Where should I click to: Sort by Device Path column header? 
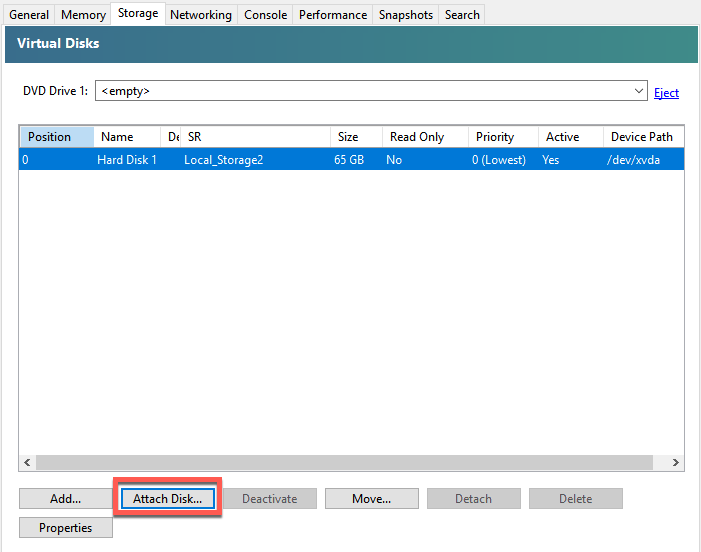pyautogui.click(x=643, y=137)
